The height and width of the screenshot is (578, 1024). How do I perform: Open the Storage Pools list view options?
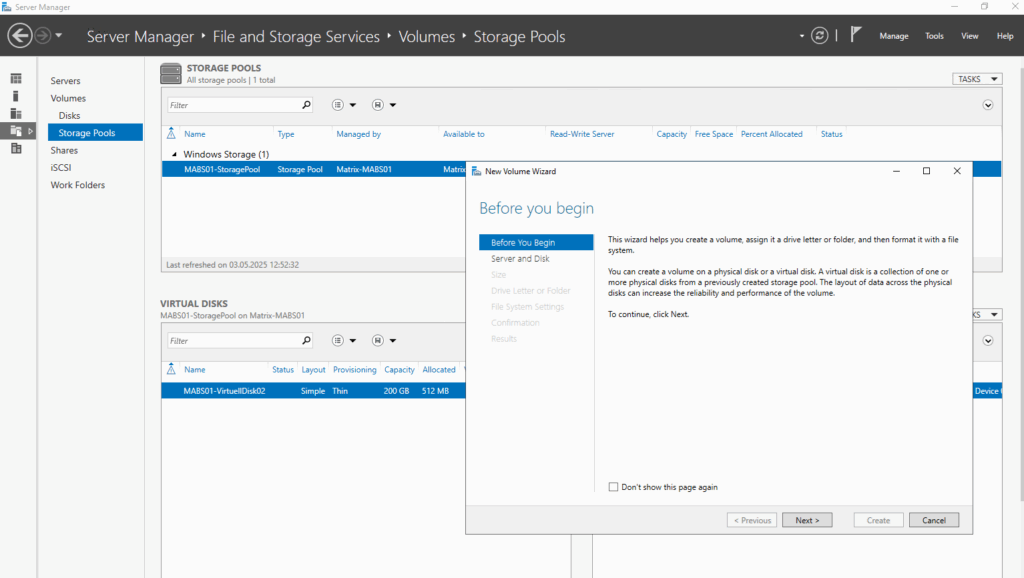pyautogui.click(x=344, y=104)
